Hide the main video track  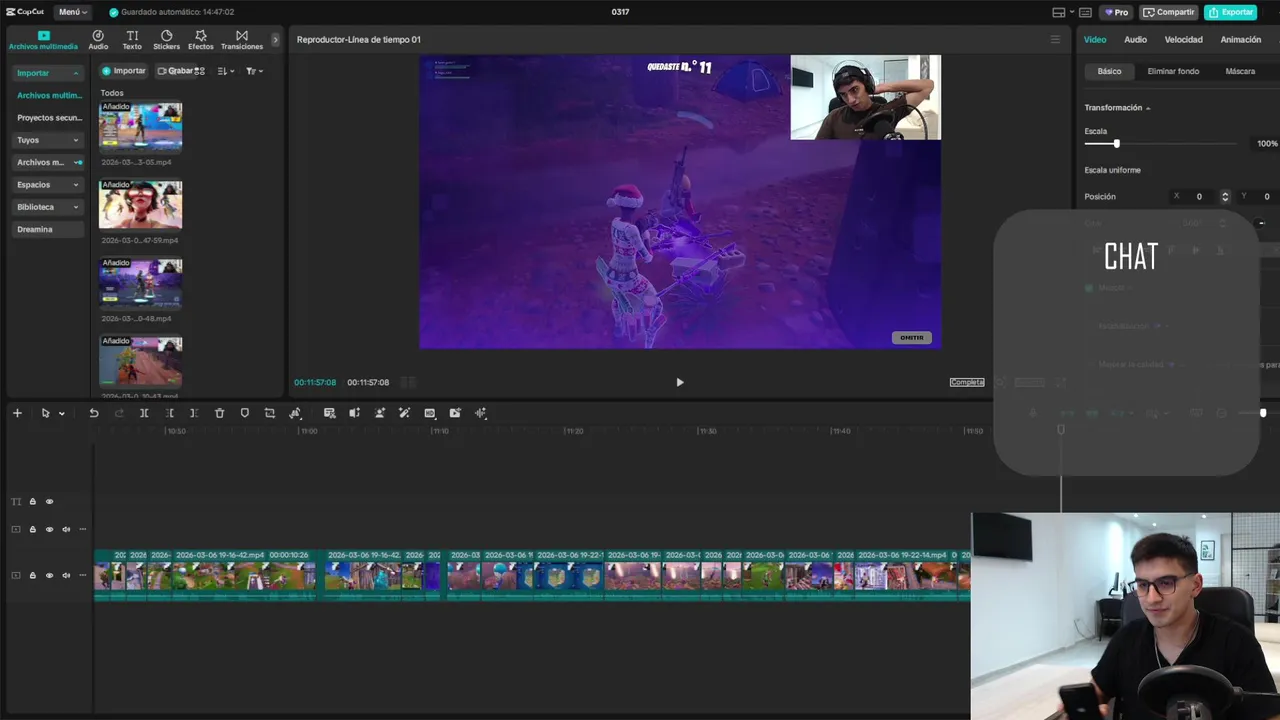pos(49,576)
